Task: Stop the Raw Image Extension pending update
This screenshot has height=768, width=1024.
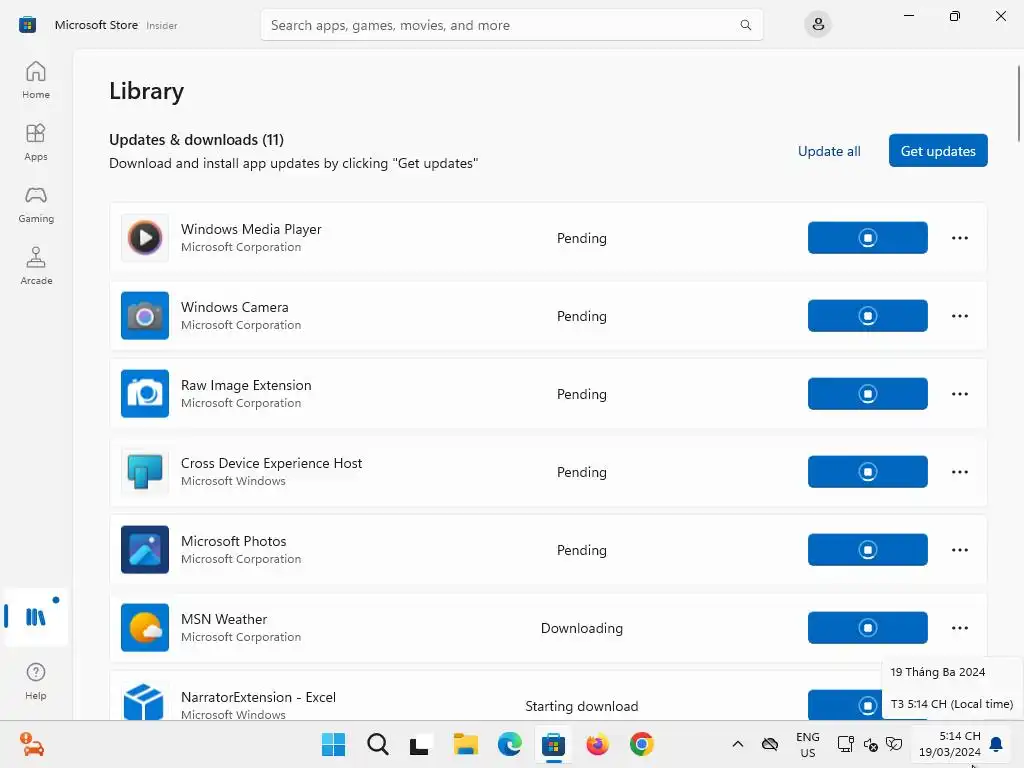Action: pos(867,394)
